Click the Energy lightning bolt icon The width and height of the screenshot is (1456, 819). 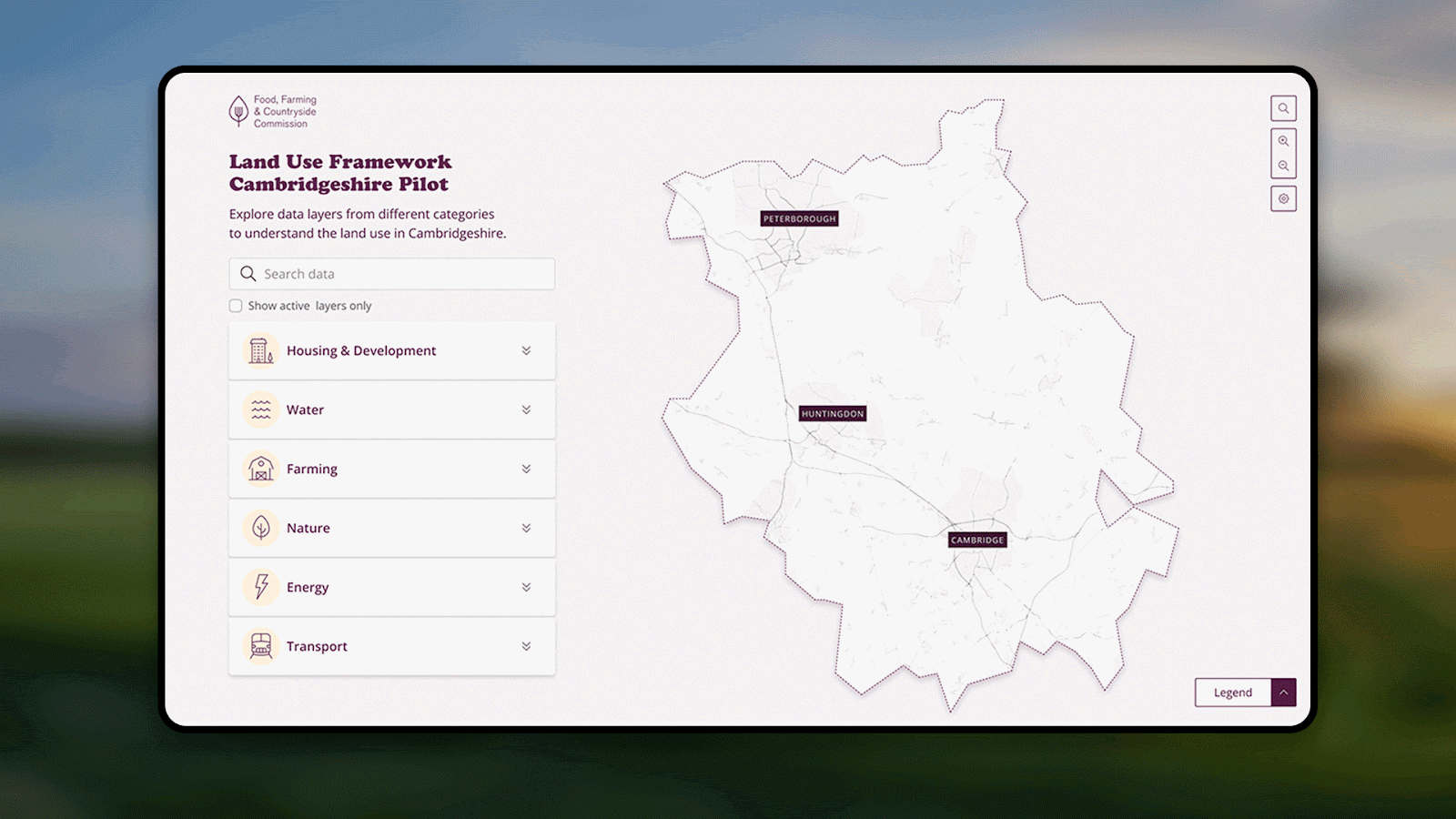coord(260,587)
